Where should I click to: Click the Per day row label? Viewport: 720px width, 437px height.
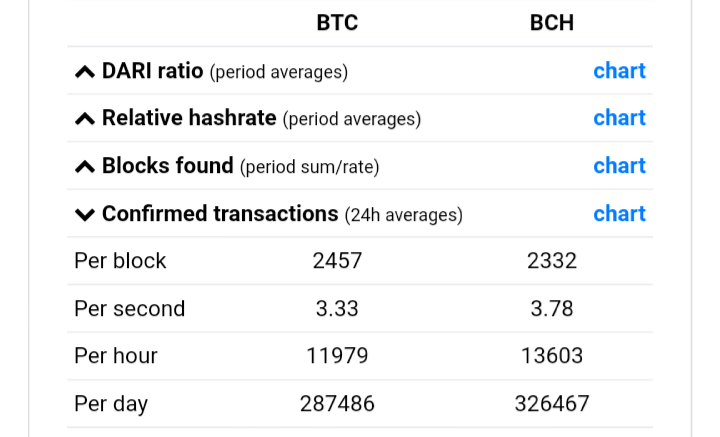[111, 404]
